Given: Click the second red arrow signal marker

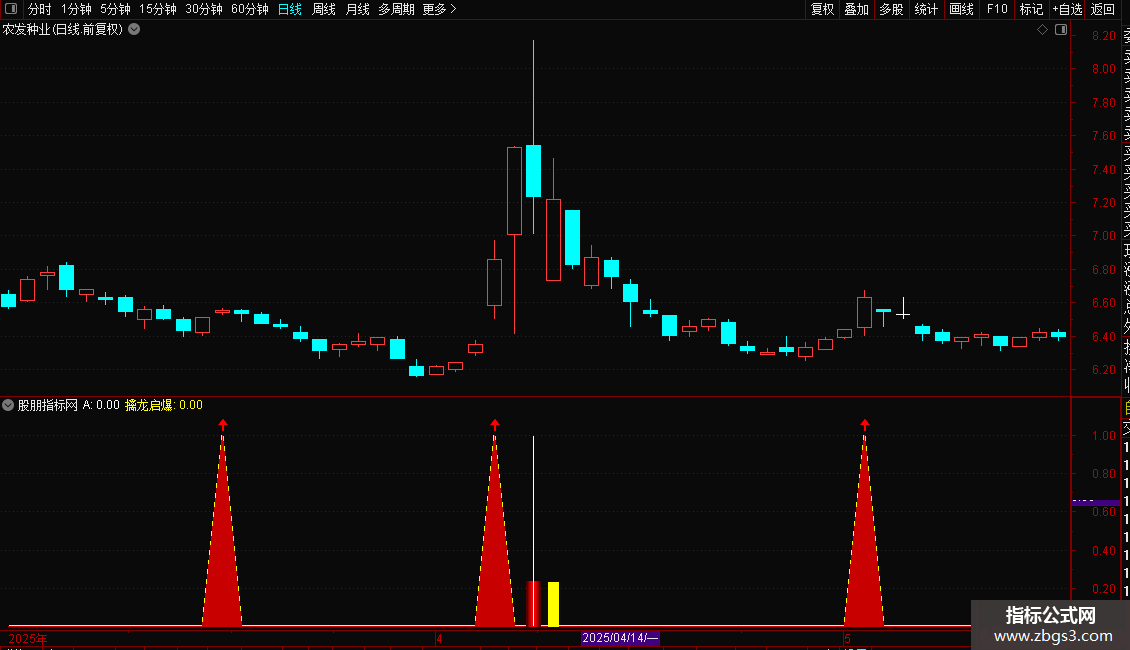Looking at the screenshot, I should click(494, 424).
